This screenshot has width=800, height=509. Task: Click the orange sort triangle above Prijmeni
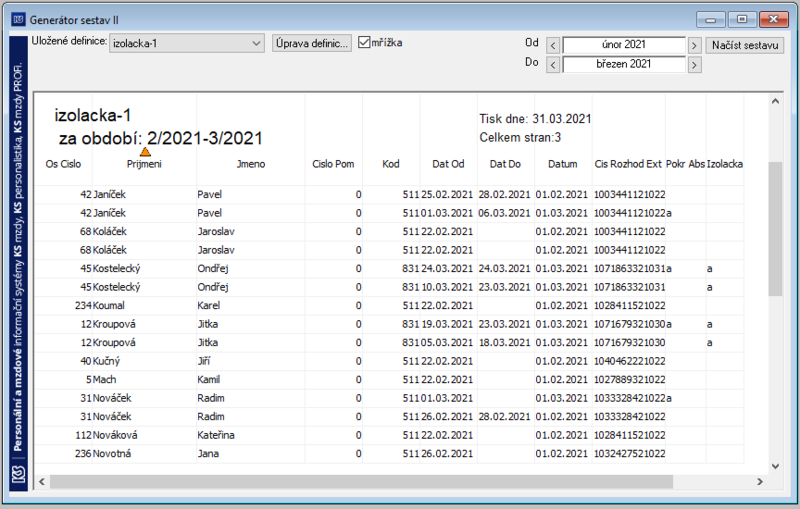(x=145, y=151)
